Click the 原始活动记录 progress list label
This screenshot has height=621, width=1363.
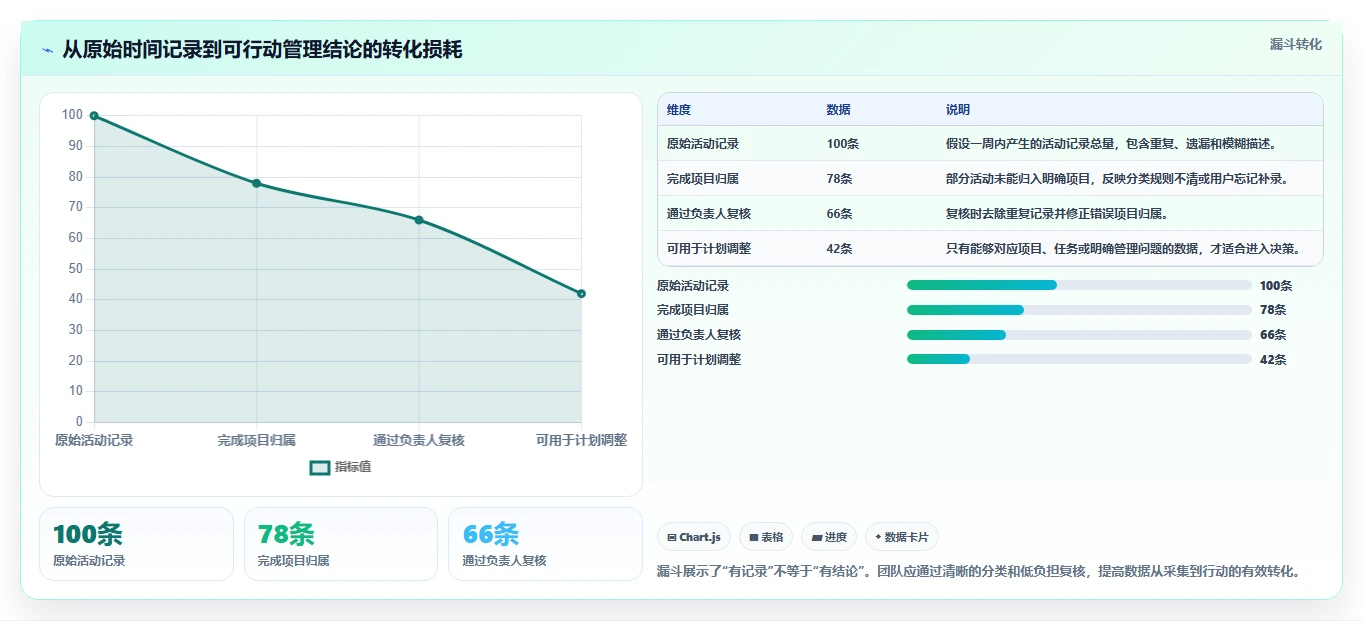point(693,286)
